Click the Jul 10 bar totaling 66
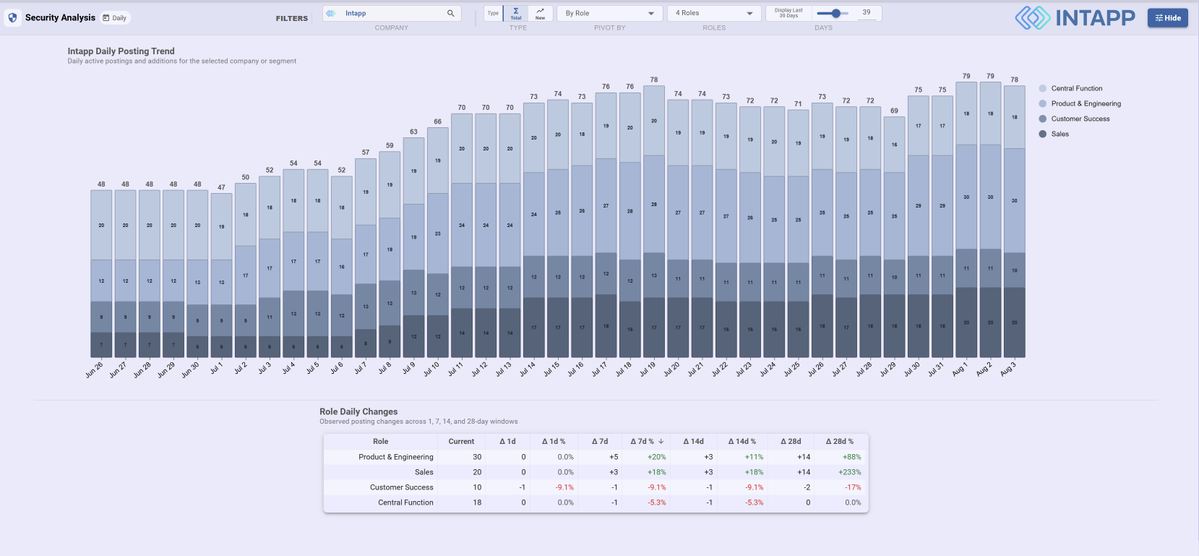The width and height of the screenshot is (1199, 556). pyautogui.click(x=437, y=242)
